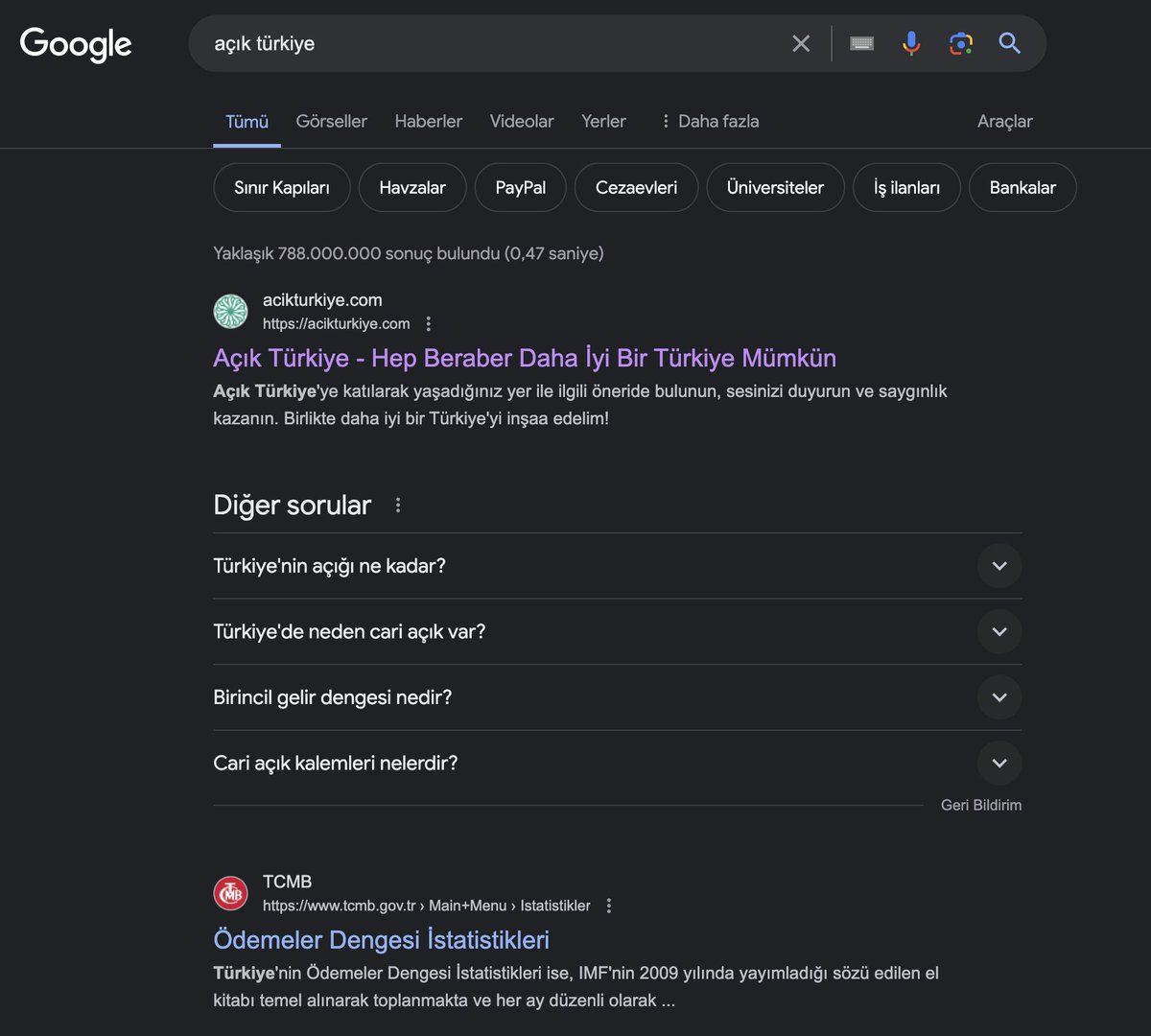Clear the search query with the X icon
This screenshot has width=1151, height=1036.
[801, 43]
